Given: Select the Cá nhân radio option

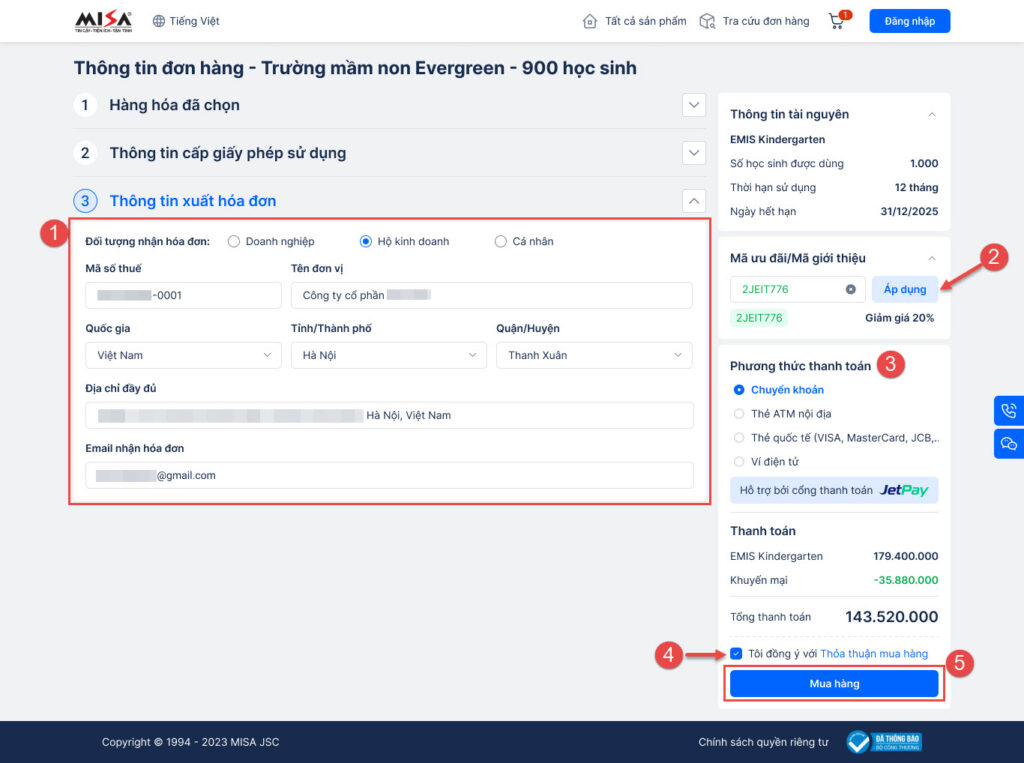Looking at the screenshot, I should [500, 241].
